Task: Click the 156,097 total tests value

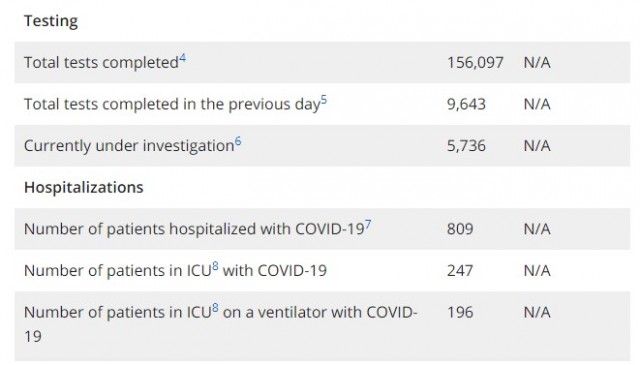Action: 475,63
